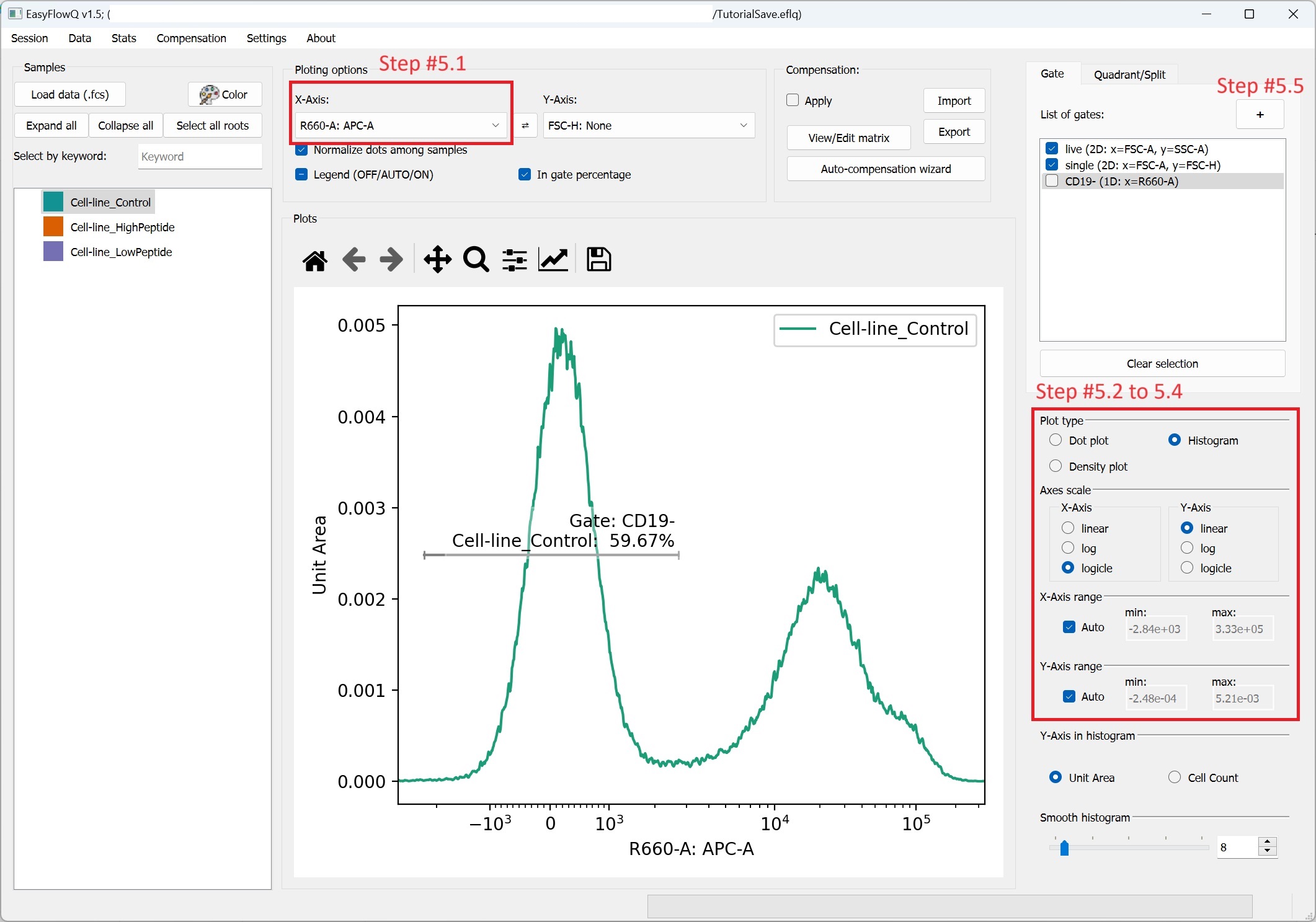
Task: Select the Pan tool with four arrows
Action: pyautogui.click(x=437, y=260)
